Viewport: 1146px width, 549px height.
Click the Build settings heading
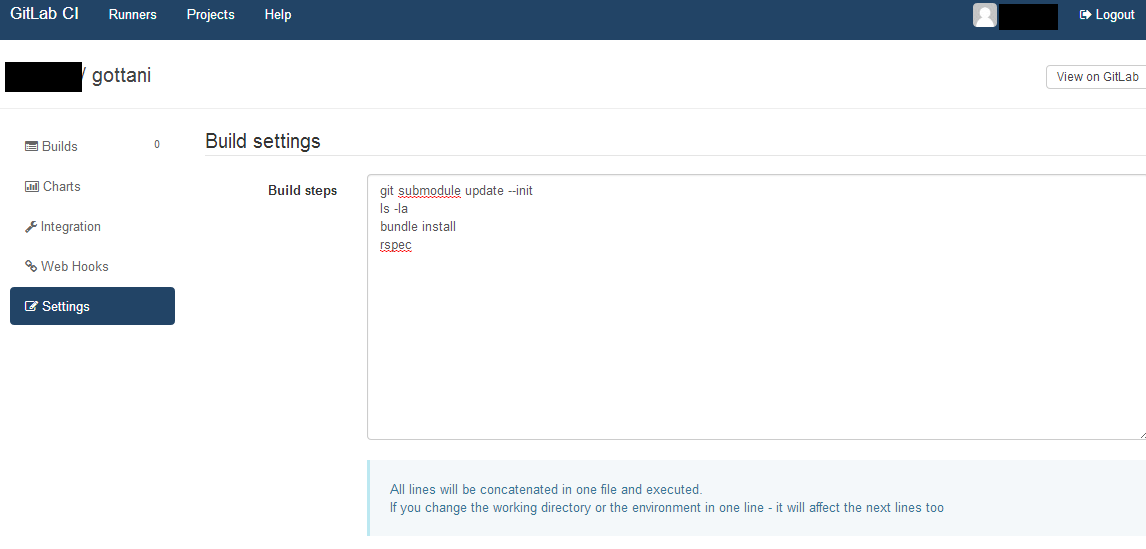(263, 141)
